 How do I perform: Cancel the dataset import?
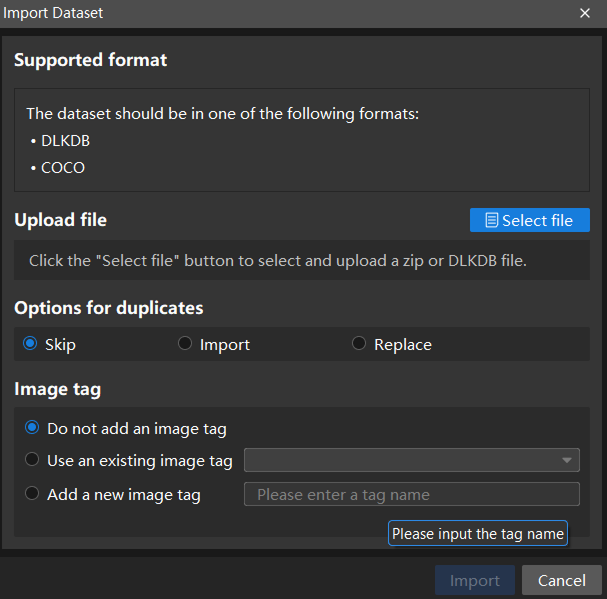pyautogui.click(x=562, y=581)
